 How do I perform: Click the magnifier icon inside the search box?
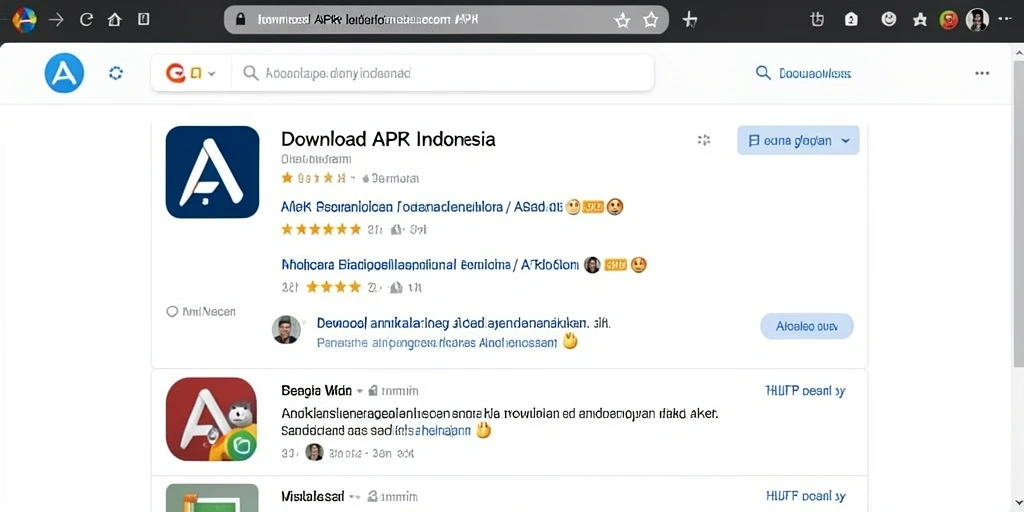251,73
